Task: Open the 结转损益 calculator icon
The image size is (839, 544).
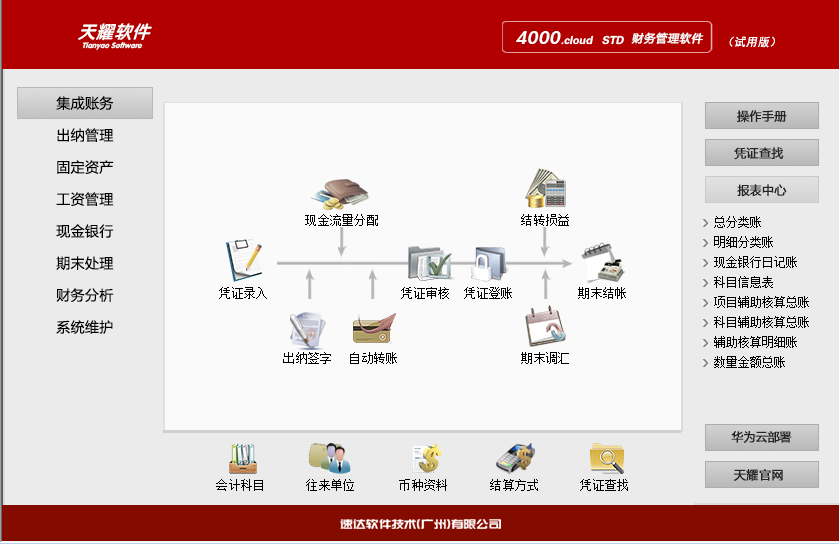Action: 545,189
